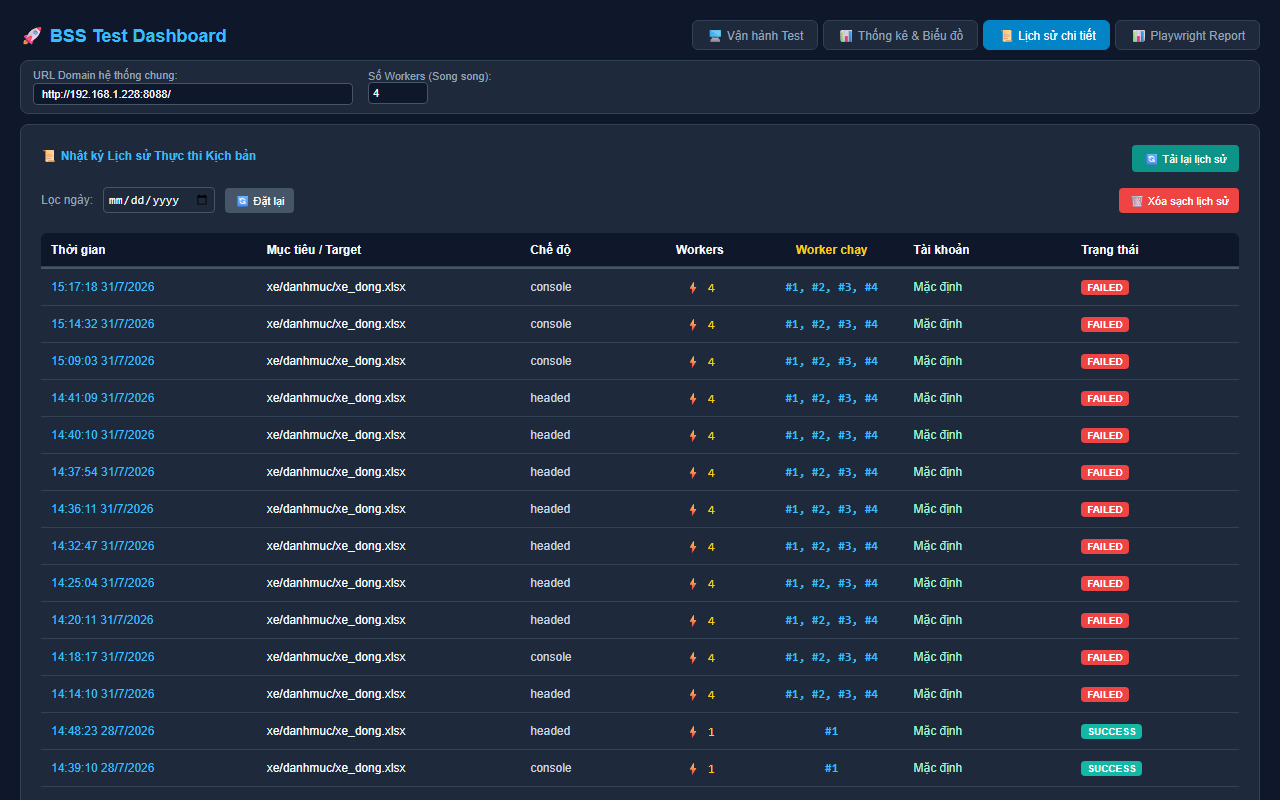Click the lightning icon in the 14:48:23 row
The image size is (1280, 800).
692,732
